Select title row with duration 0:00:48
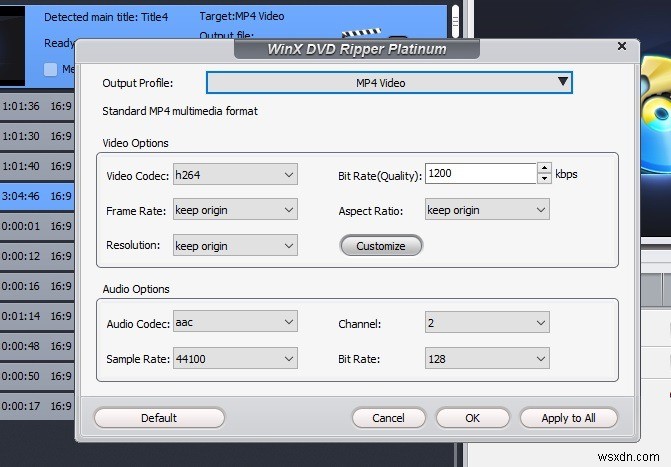 point(37,345)
